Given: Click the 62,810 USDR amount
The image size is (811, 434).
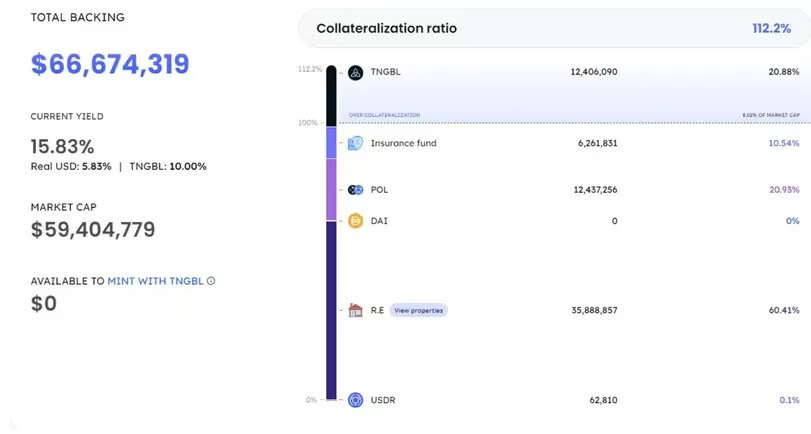Looking at the screenshot, I should coord(603,400).
